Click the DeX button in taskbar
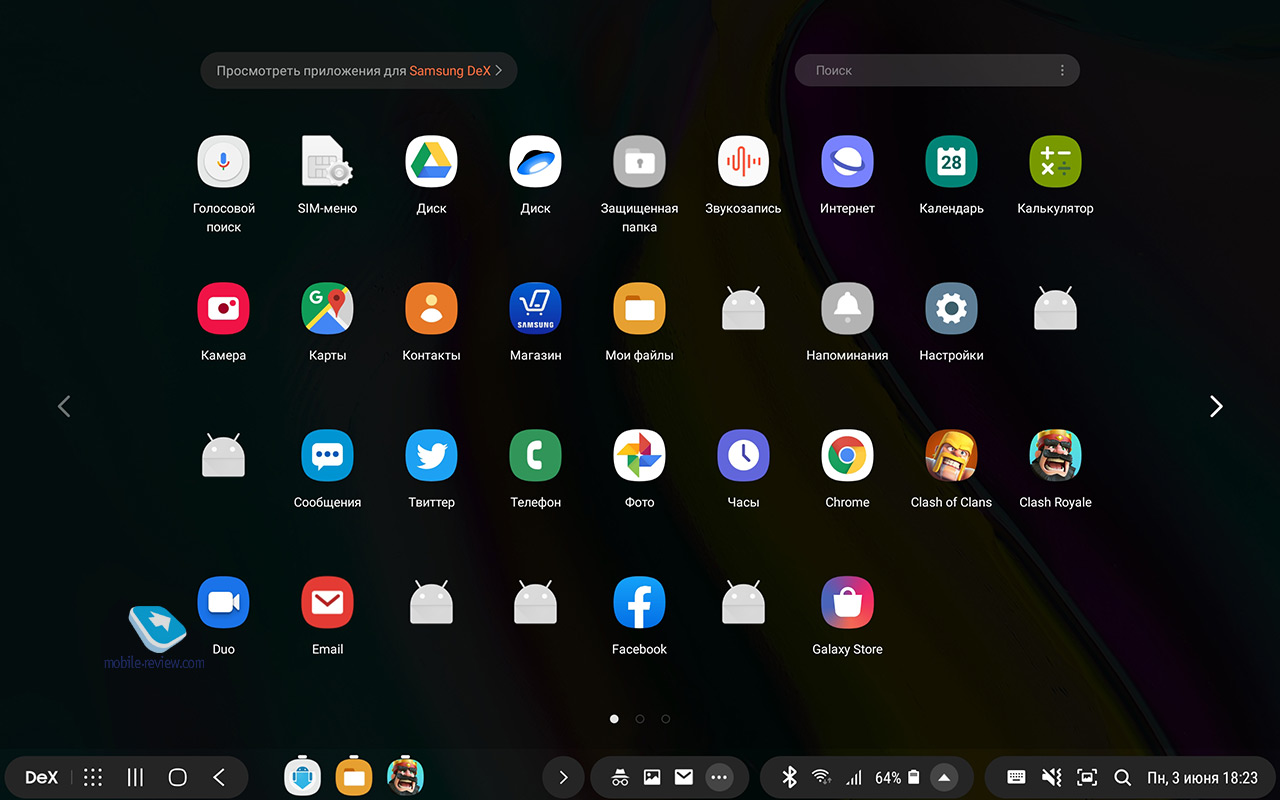The image size is (1280, 800). (41, 777)
